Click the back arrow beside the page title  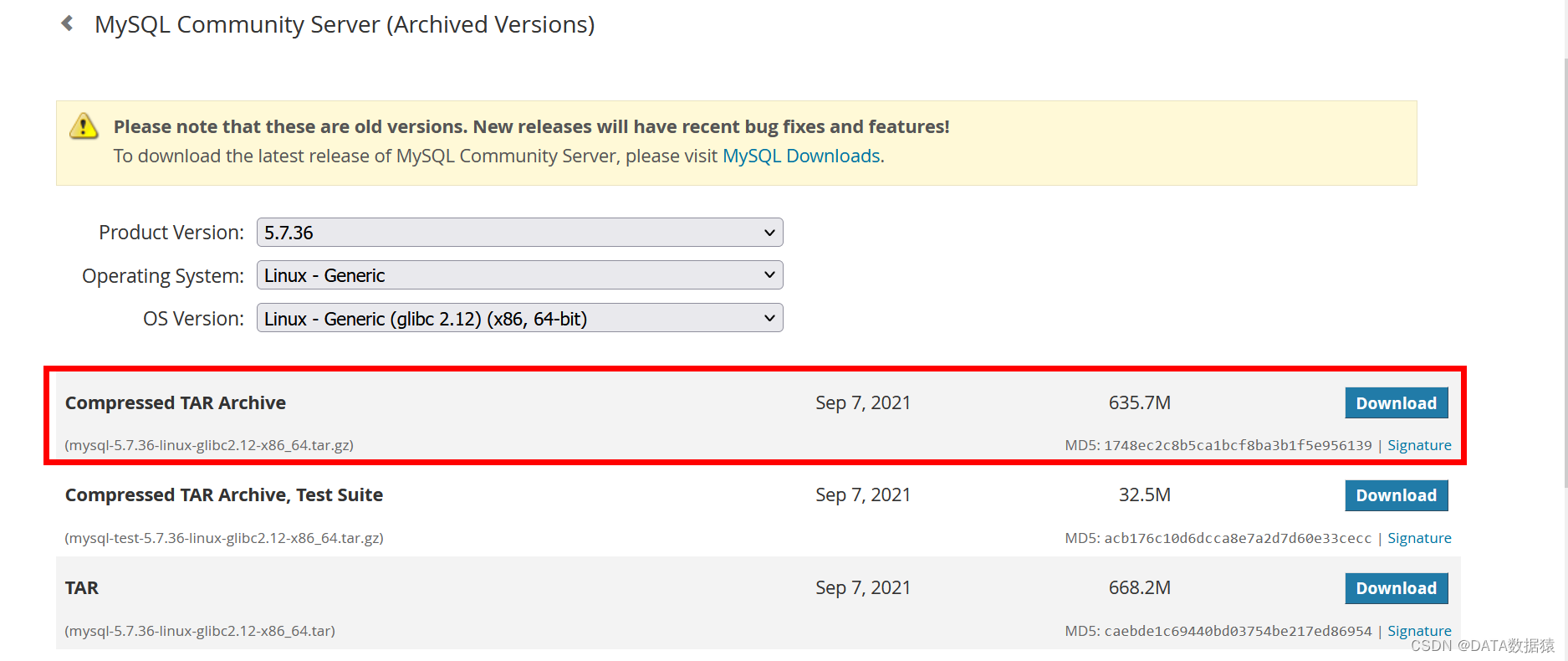[x=67, y=23]
